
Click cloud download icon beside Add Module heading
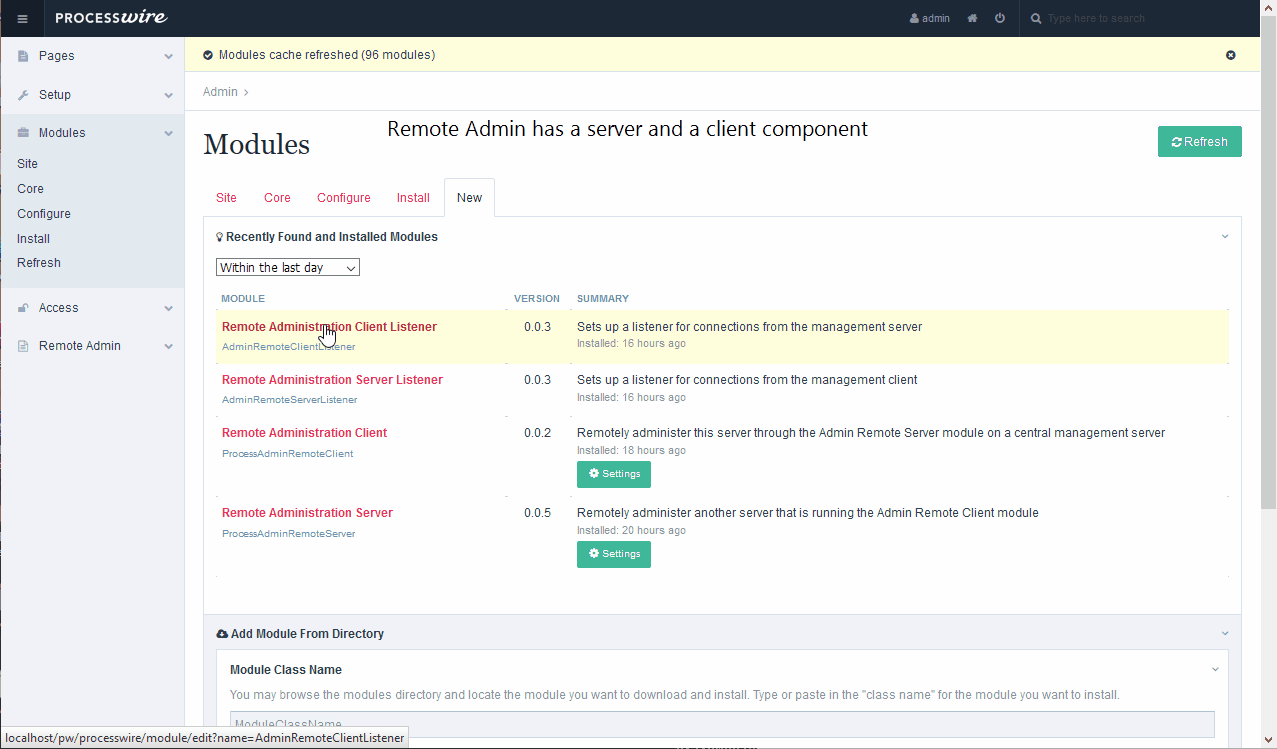click(222, 634)
